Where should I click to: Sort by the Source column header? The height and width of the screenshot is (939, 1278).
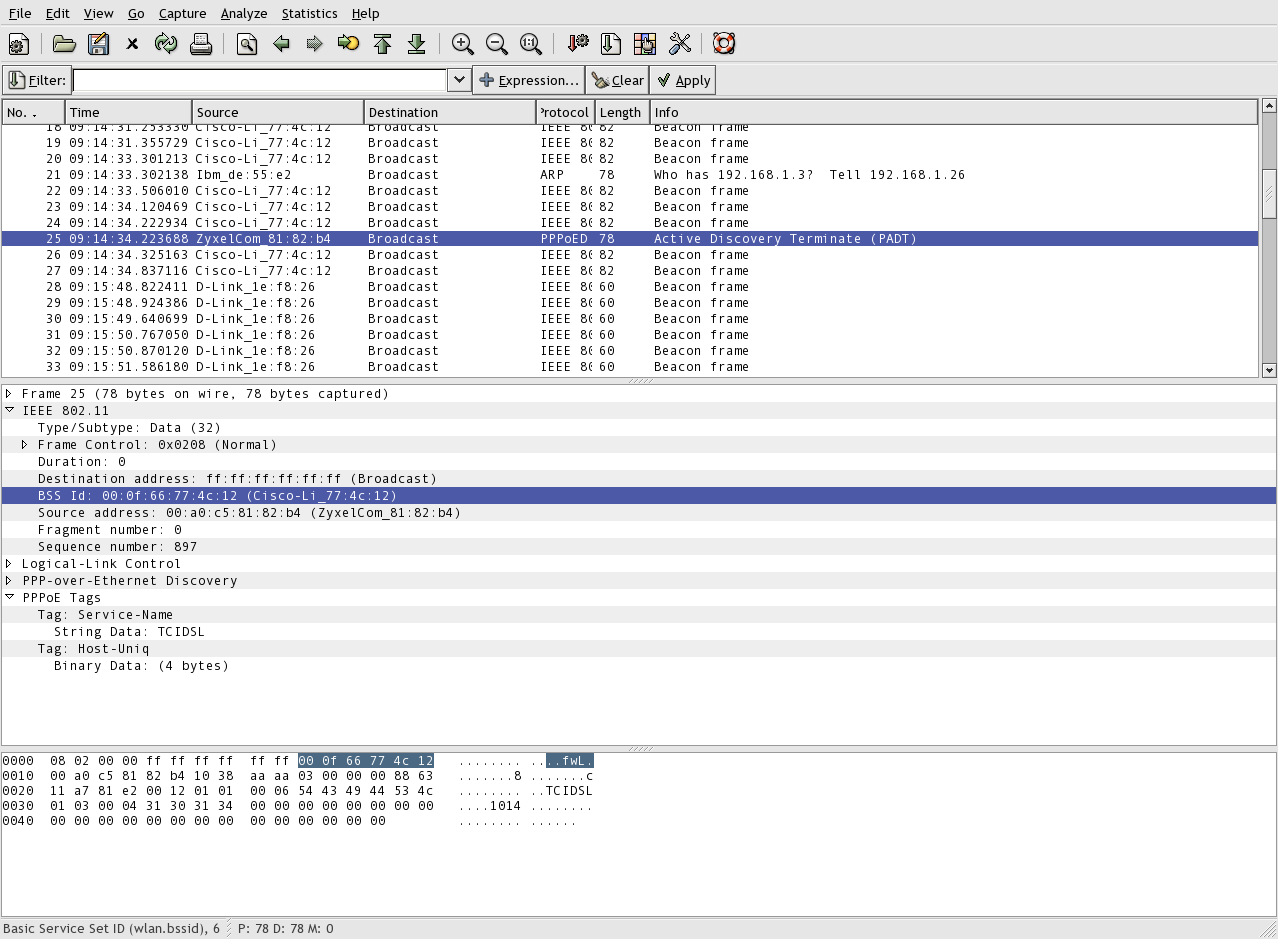(278, 112)
